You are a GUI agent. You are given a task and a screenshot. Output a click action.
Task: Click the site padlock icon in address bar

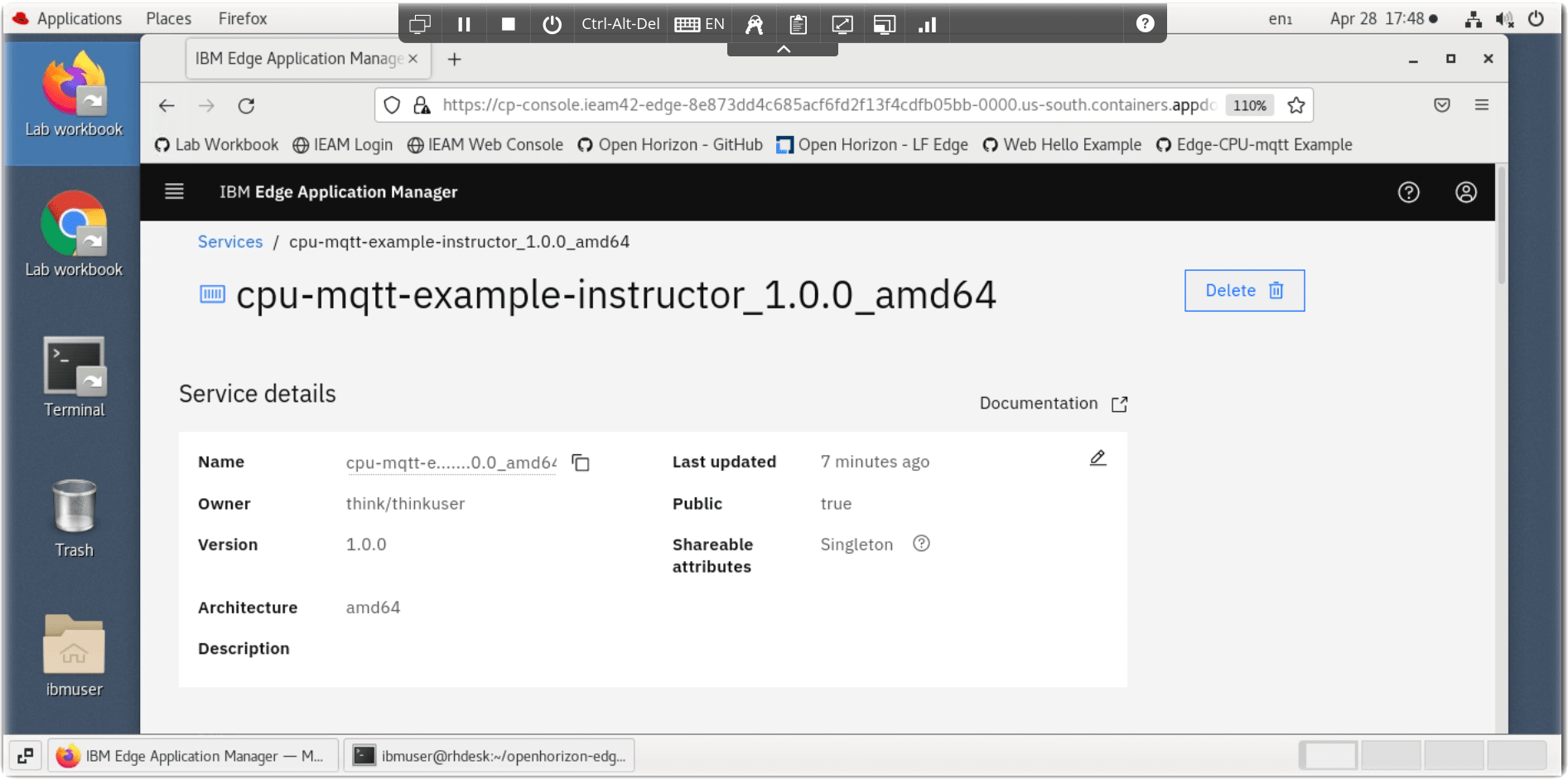coord(422,105)
